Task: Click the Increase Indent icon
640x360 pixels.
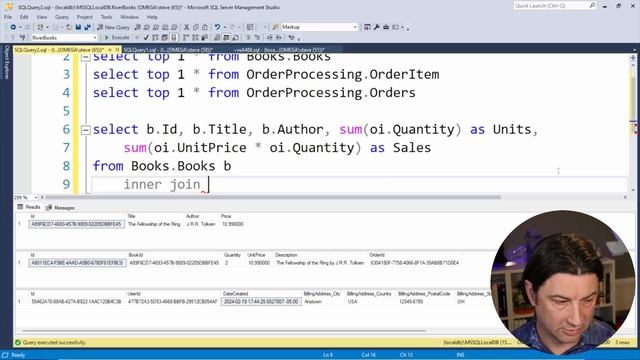Action: coord(279,38)
